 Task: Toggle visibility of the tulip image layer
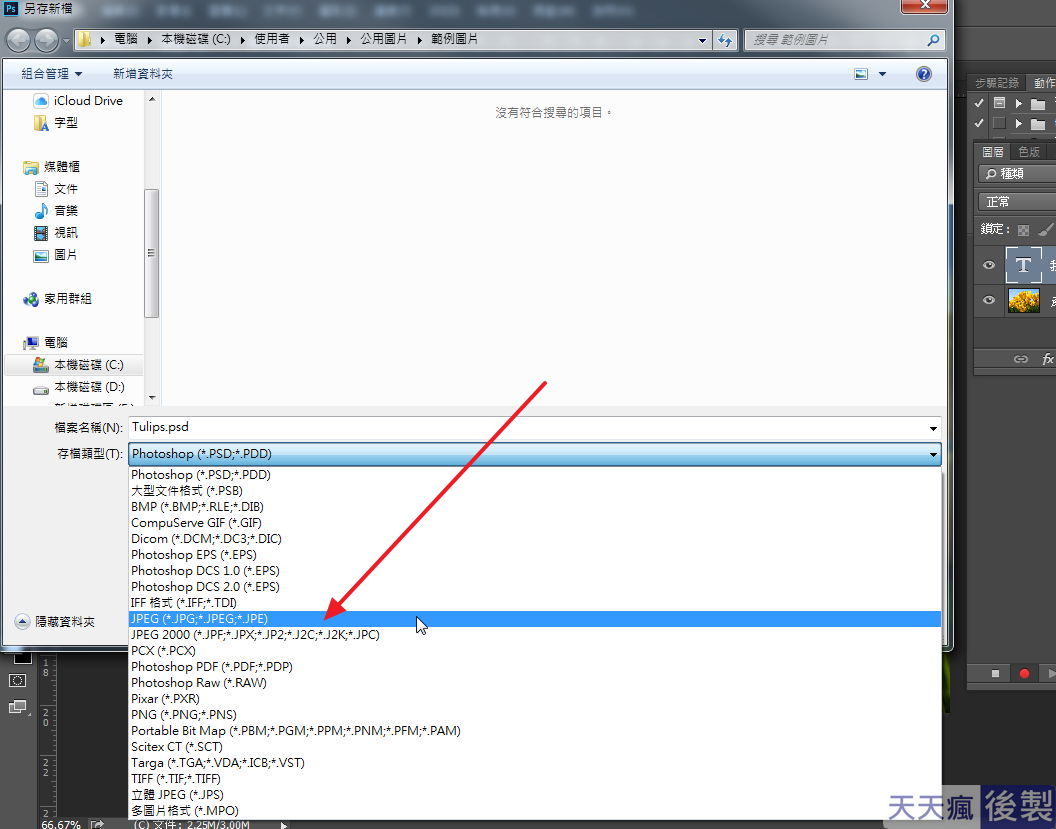(989, 300)
